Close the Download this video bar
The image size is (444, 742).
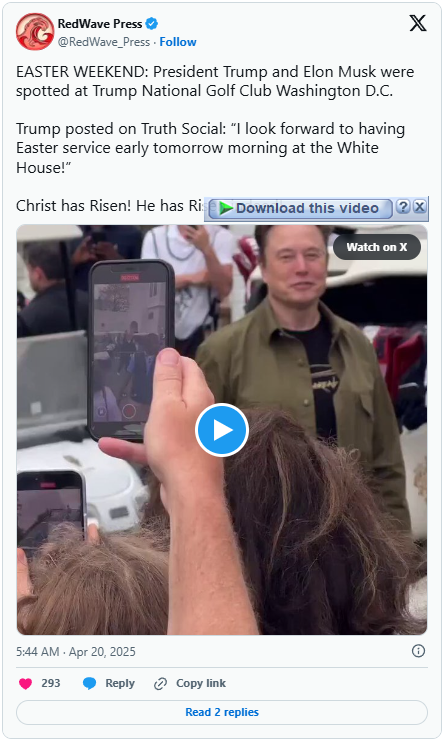click(x=419, y=207)
